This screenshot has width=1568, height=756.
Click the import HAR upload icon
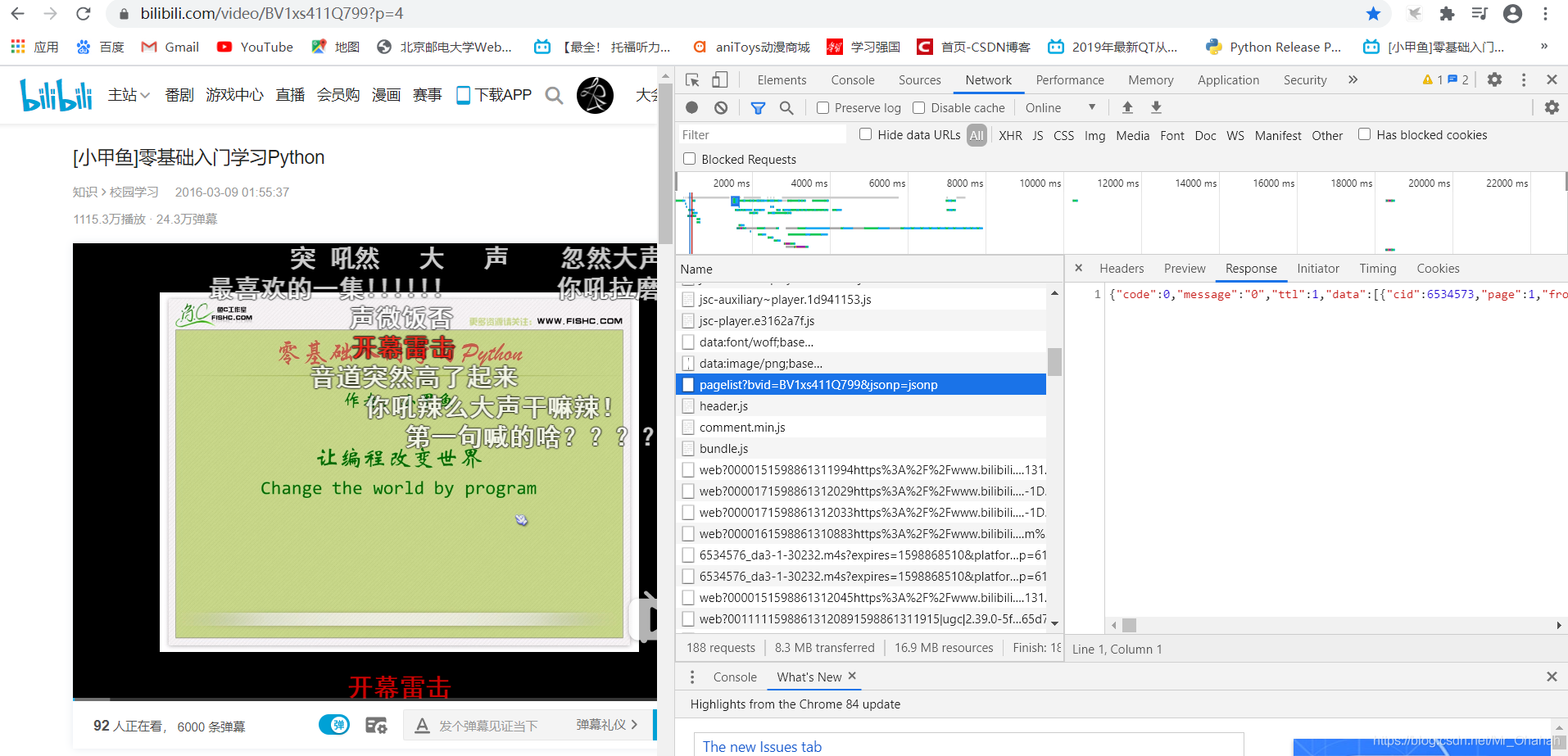(x=1127, y=107)
